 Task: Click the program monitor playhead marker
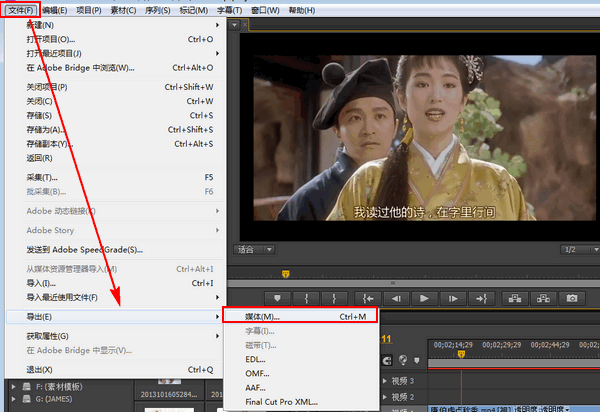click(x=285, y=274)
